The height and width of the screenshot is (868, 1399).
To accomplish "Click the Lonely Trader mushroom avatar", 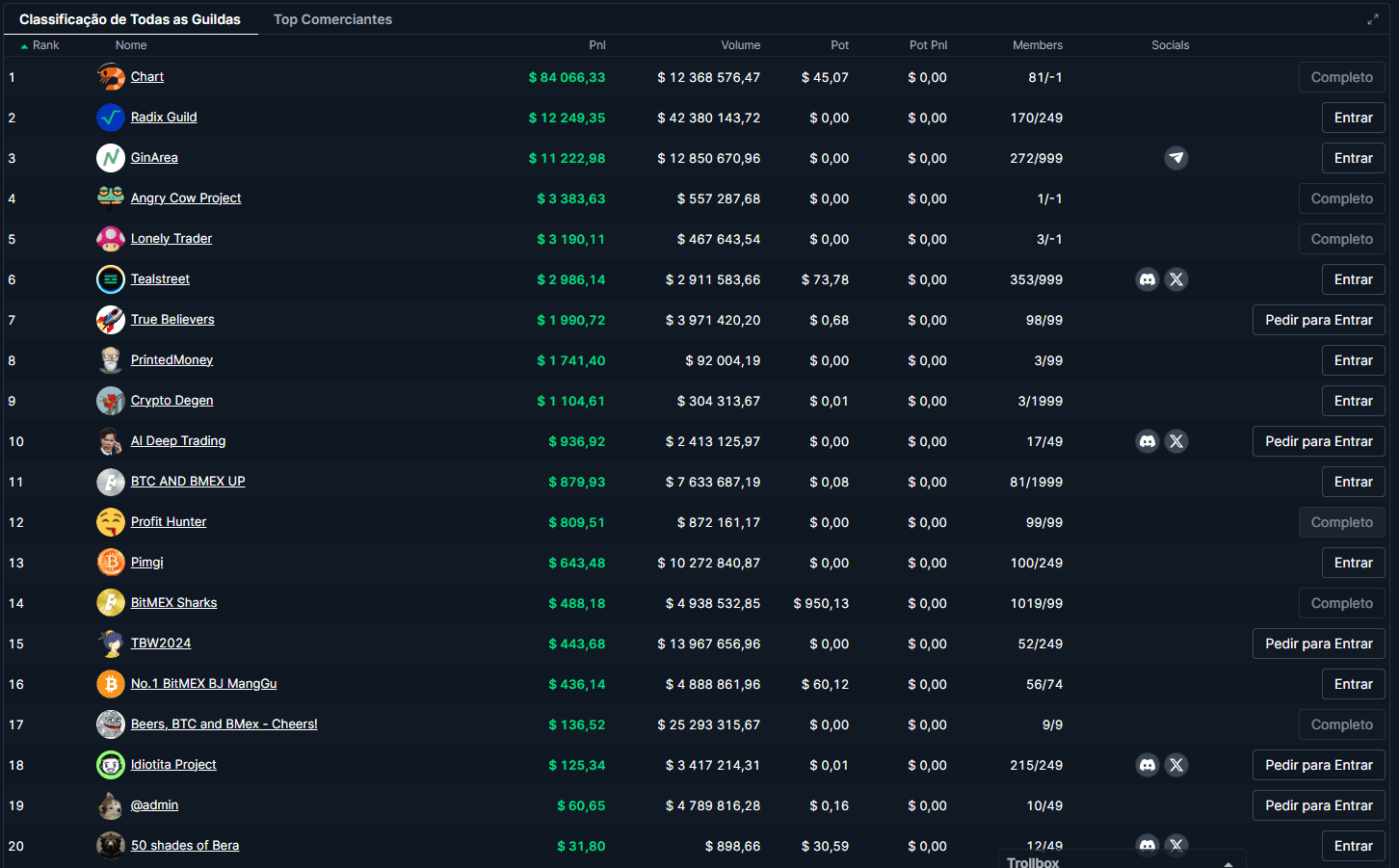I will (x=111, y=239).
